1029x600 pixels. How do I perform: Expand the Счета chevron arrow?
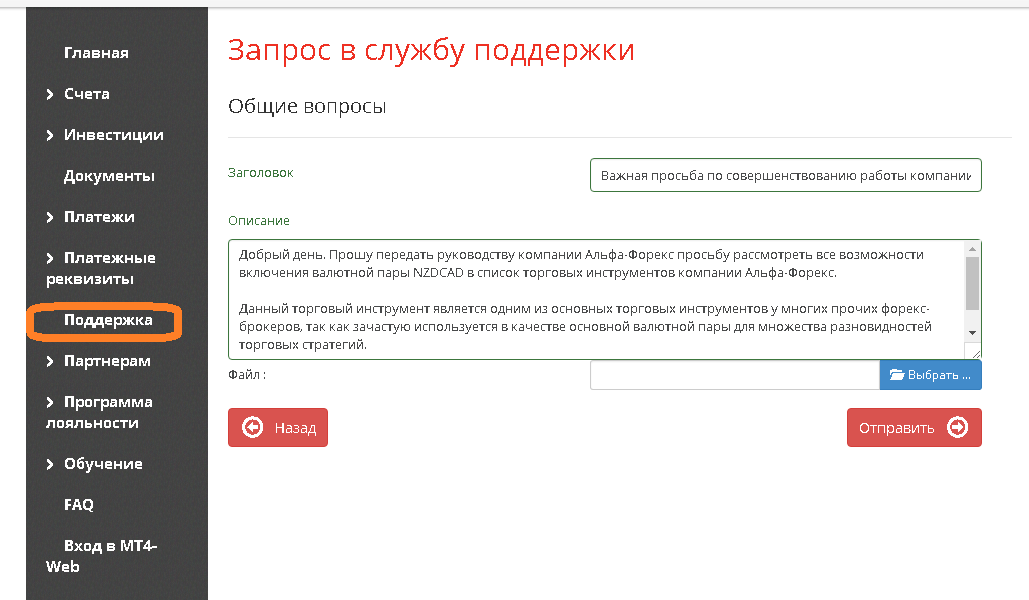[50, 95]
